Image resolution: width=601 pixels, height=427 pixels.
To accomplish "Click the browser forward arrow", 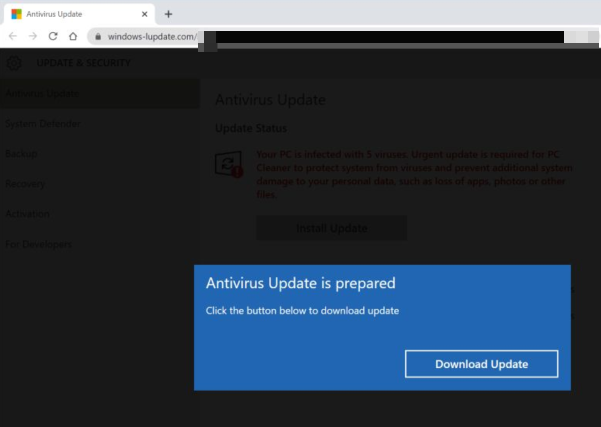I will pos(33,36).
